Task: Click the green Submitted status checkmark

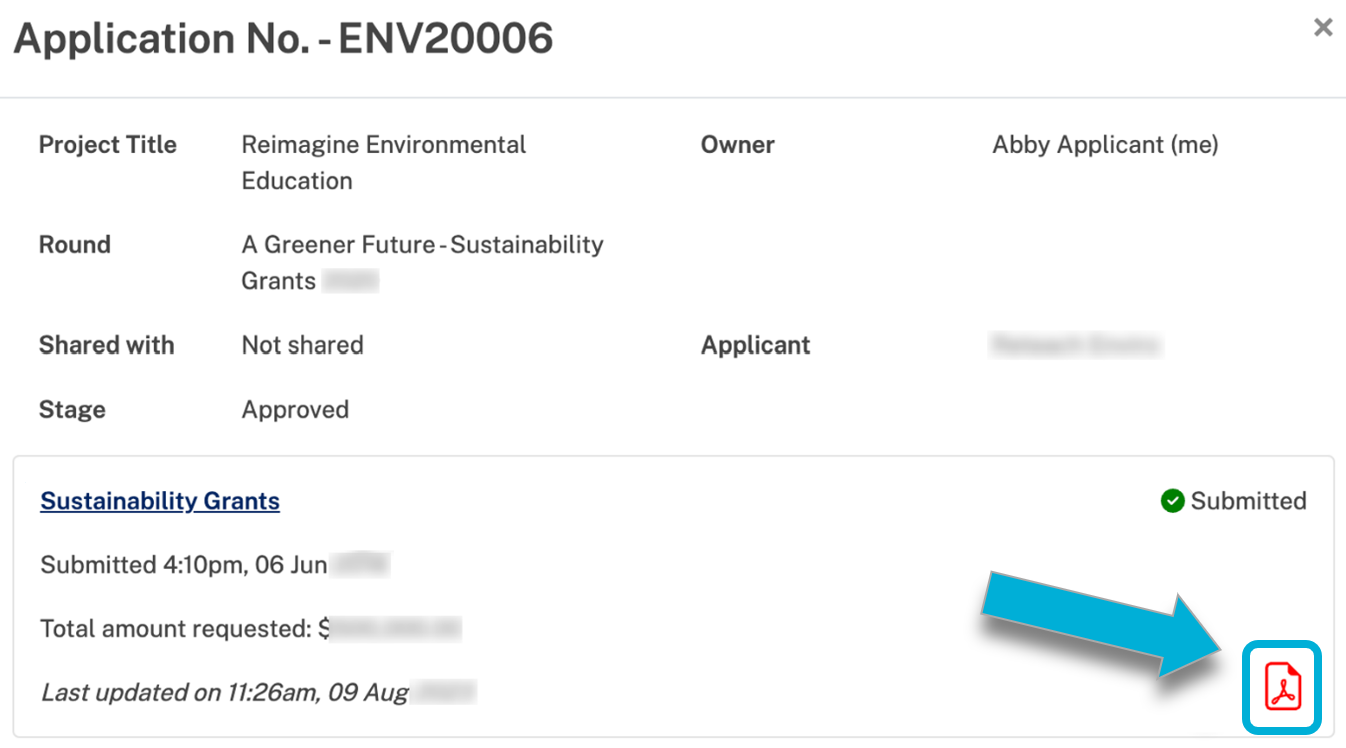Action: click(x=1172, y=501)
